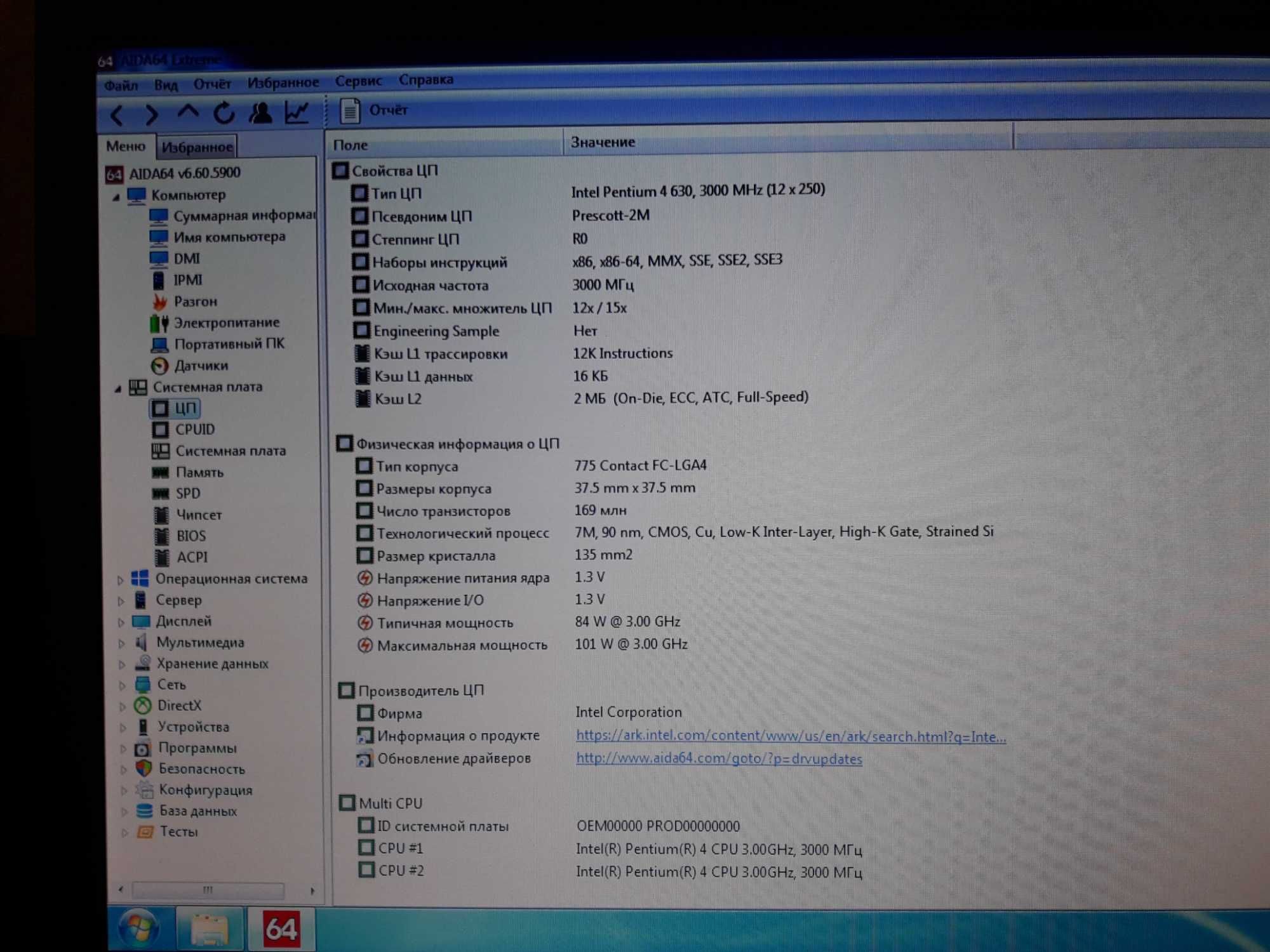Select the Тип ЦП row
1270x952 pixels.
(x=587, y=192)
